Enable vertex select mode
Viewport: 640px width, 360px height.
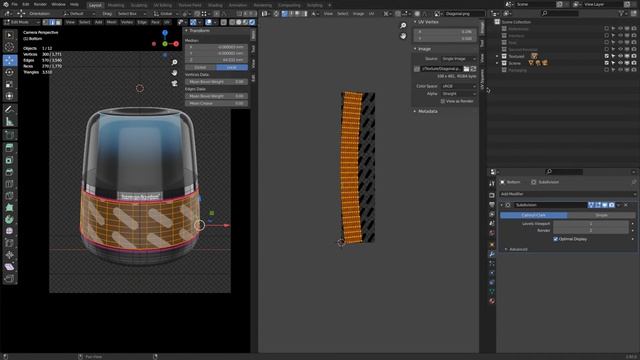[x=46, y=22]
